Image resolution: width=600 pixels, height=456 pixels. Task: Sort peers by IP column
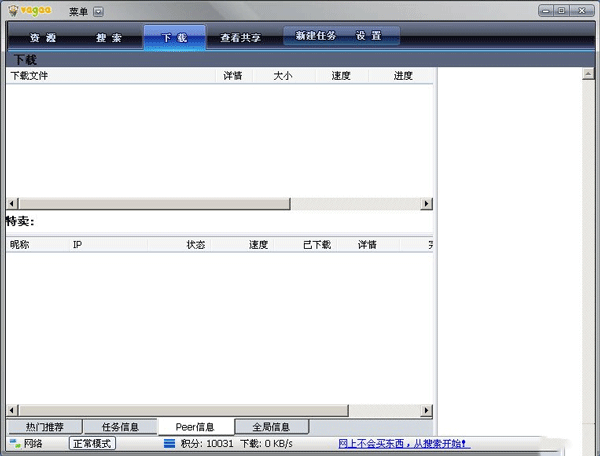click(x=109, y=244)
